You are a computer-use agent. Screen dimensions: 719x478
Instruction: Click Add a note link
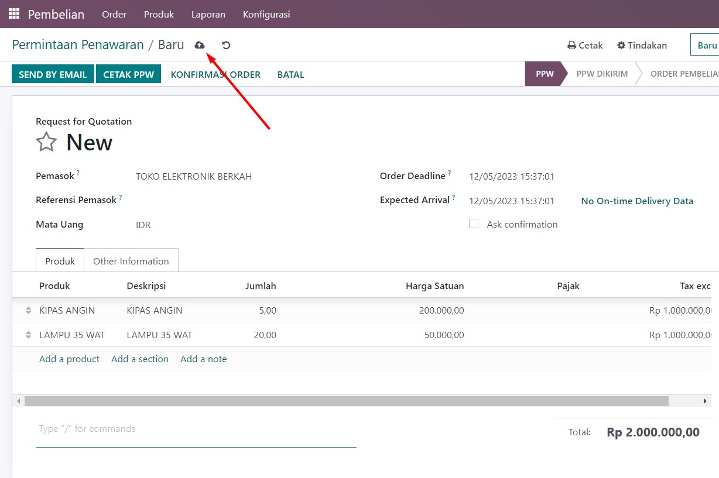pyautogui.click(x=204, y=359)
